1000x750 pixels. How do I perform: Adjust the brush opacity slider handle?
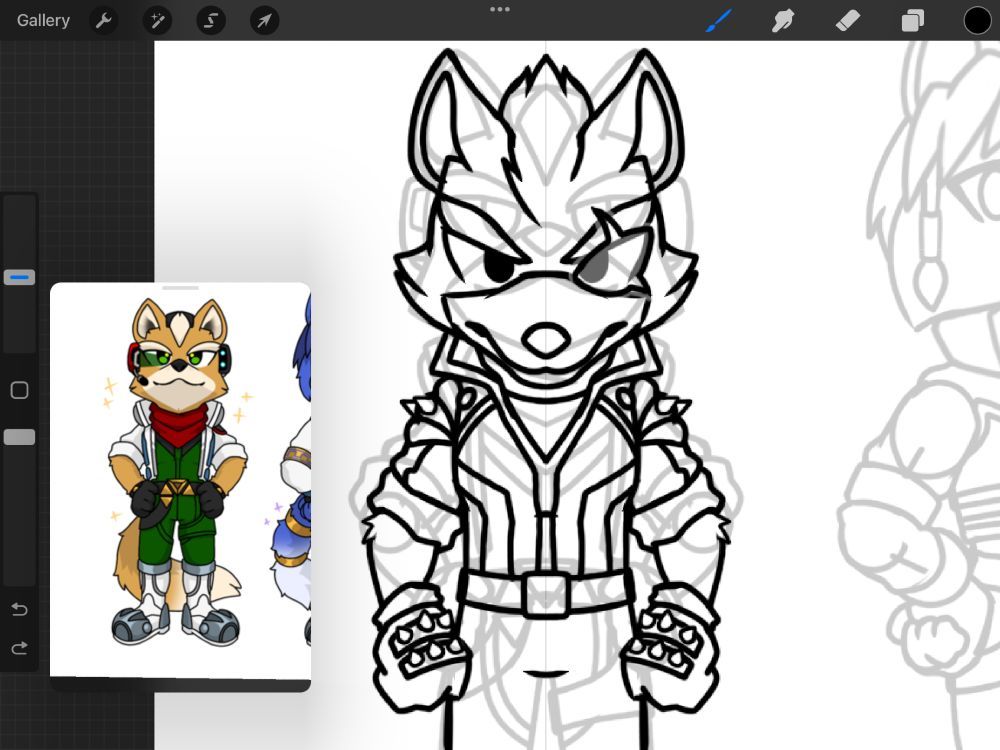[x=19, y=437]
